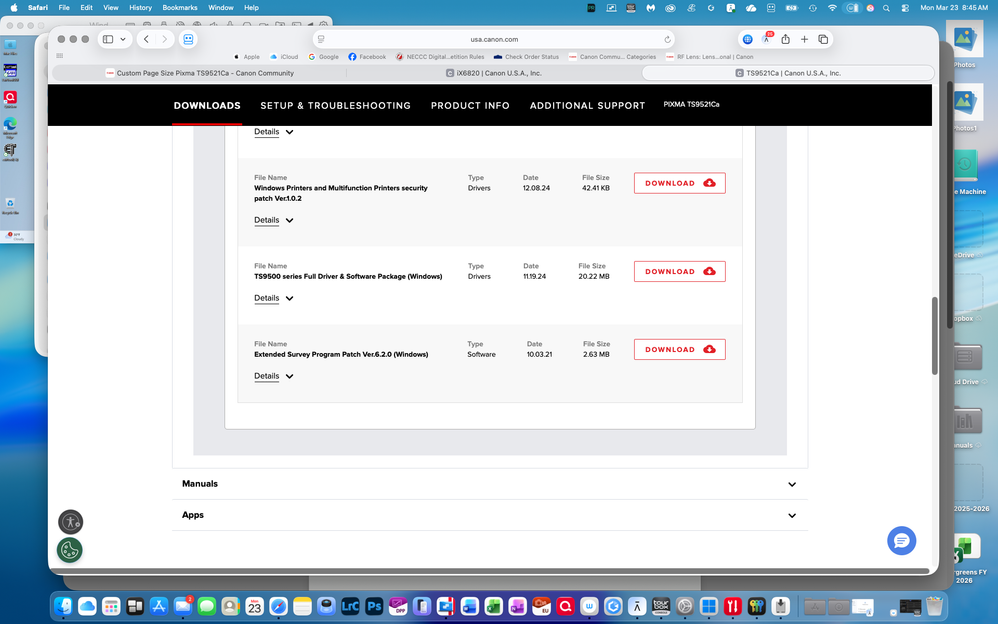Click the usa.canon.com address field
The image size is (998, 624).
494,39
